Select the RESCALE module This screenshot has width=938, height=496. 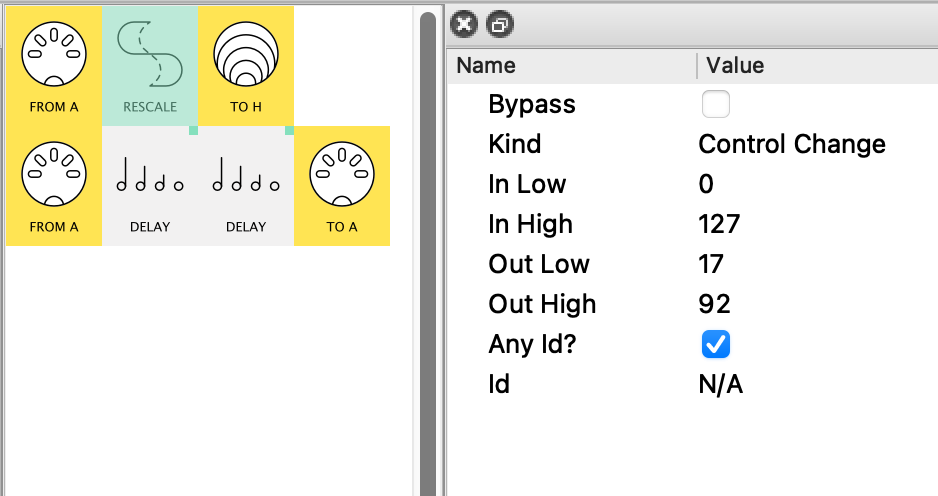point(150,66)
